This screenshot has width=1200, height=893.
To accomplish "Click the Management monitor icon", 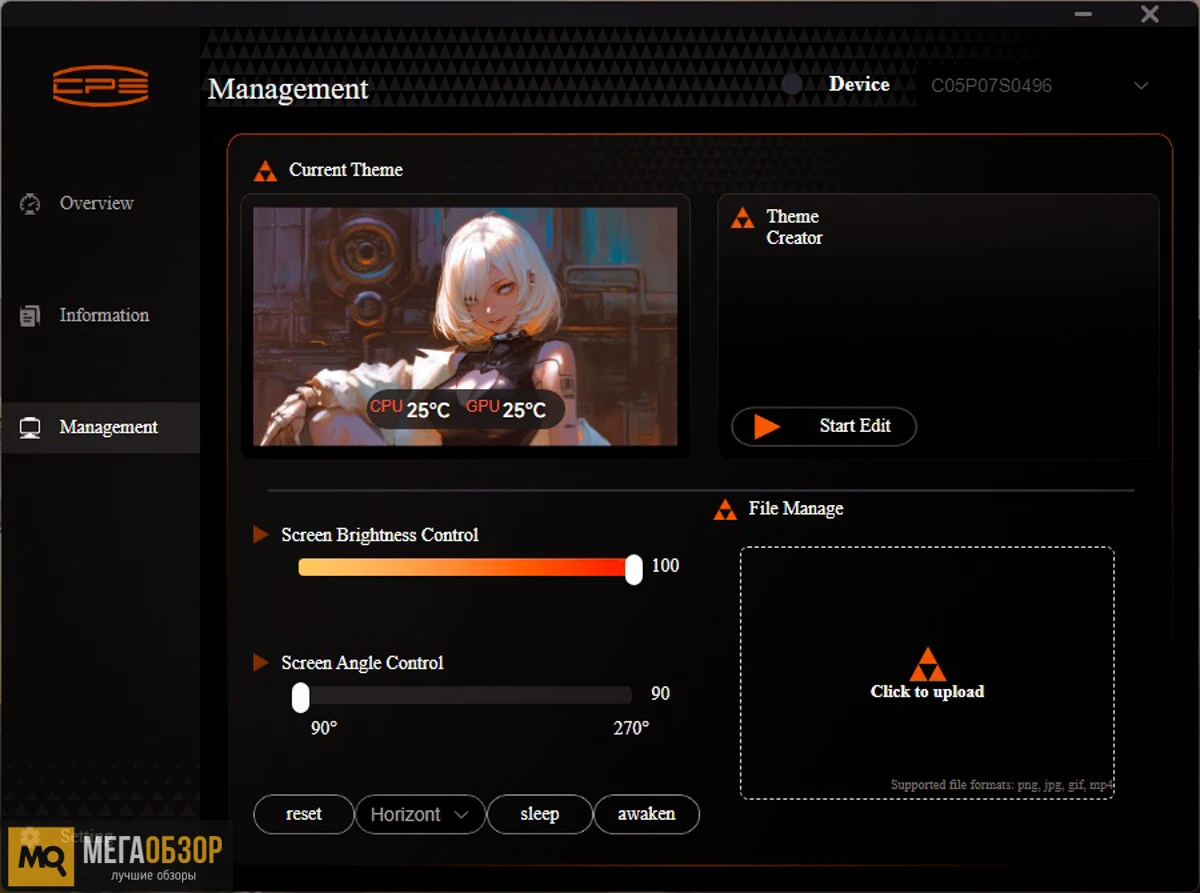I will (x=30, y=428).
